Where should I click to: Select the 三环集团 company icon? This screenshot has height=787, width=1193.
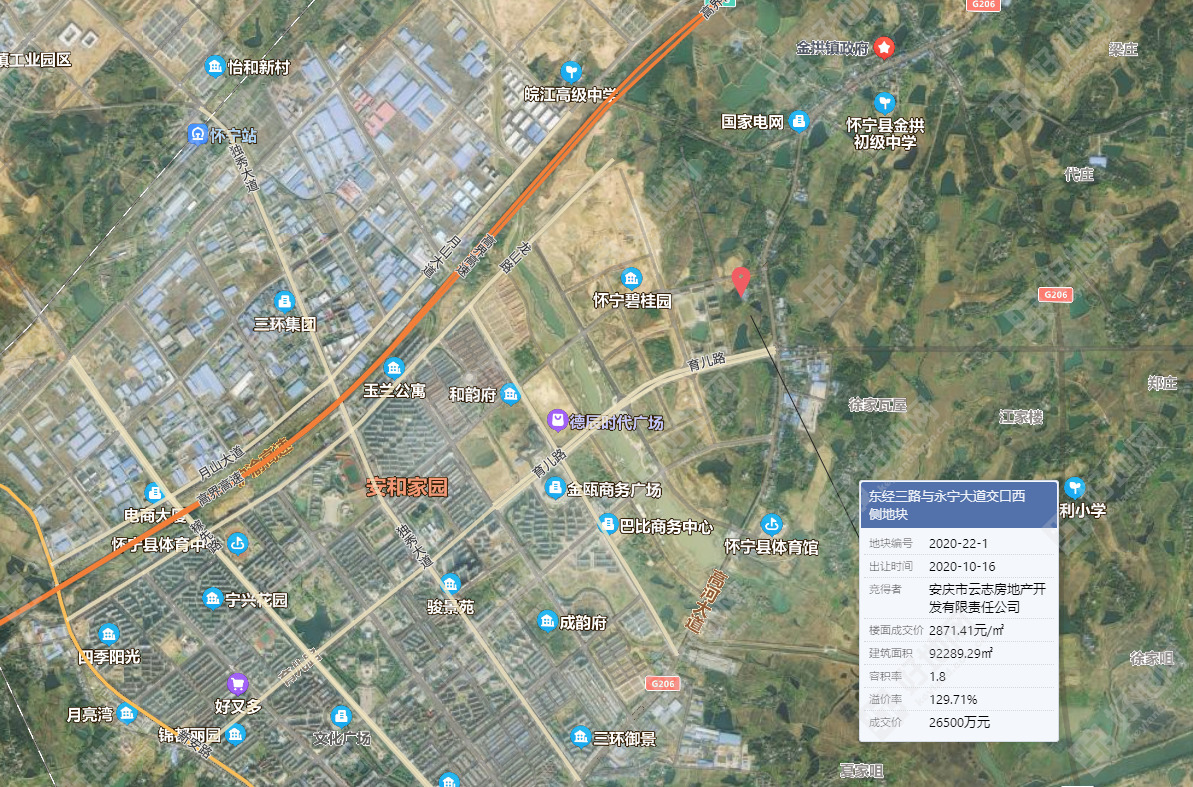285,301
